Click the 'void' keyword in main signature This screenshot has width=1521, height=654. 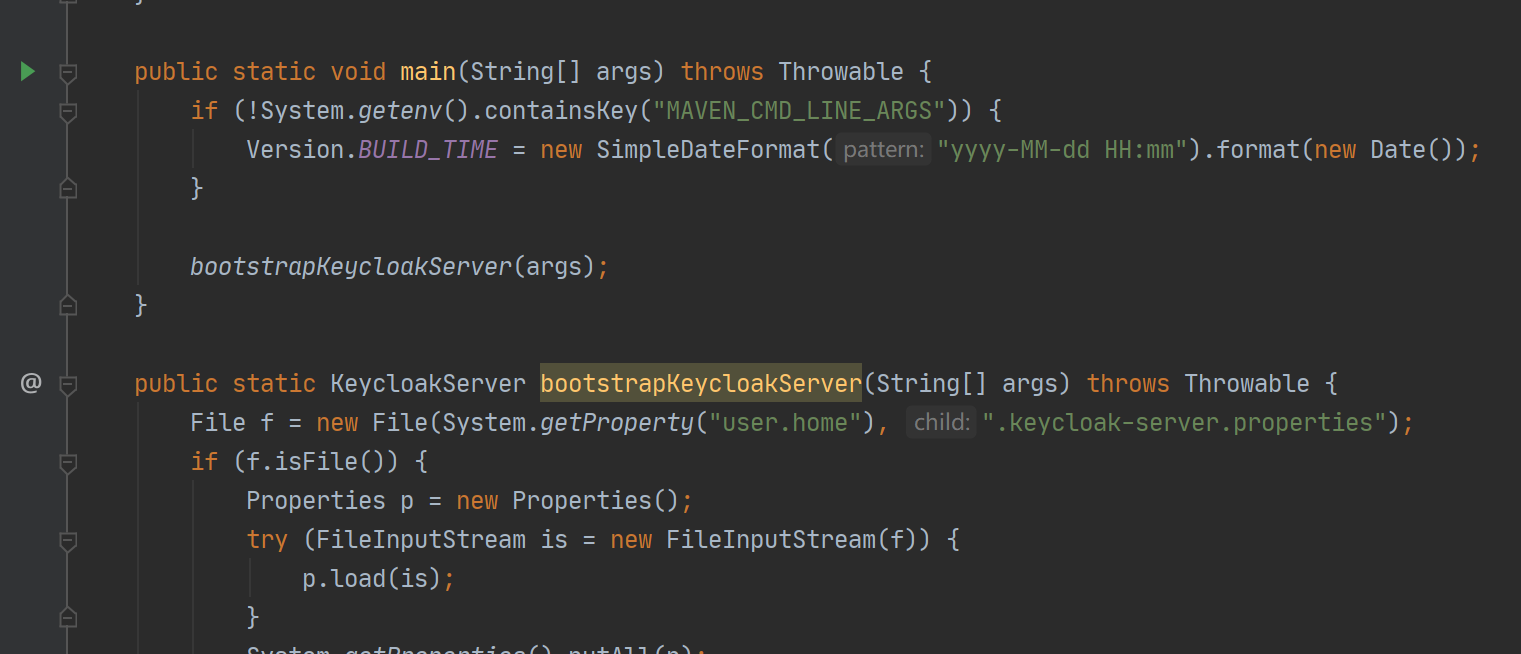coord(358,72)
